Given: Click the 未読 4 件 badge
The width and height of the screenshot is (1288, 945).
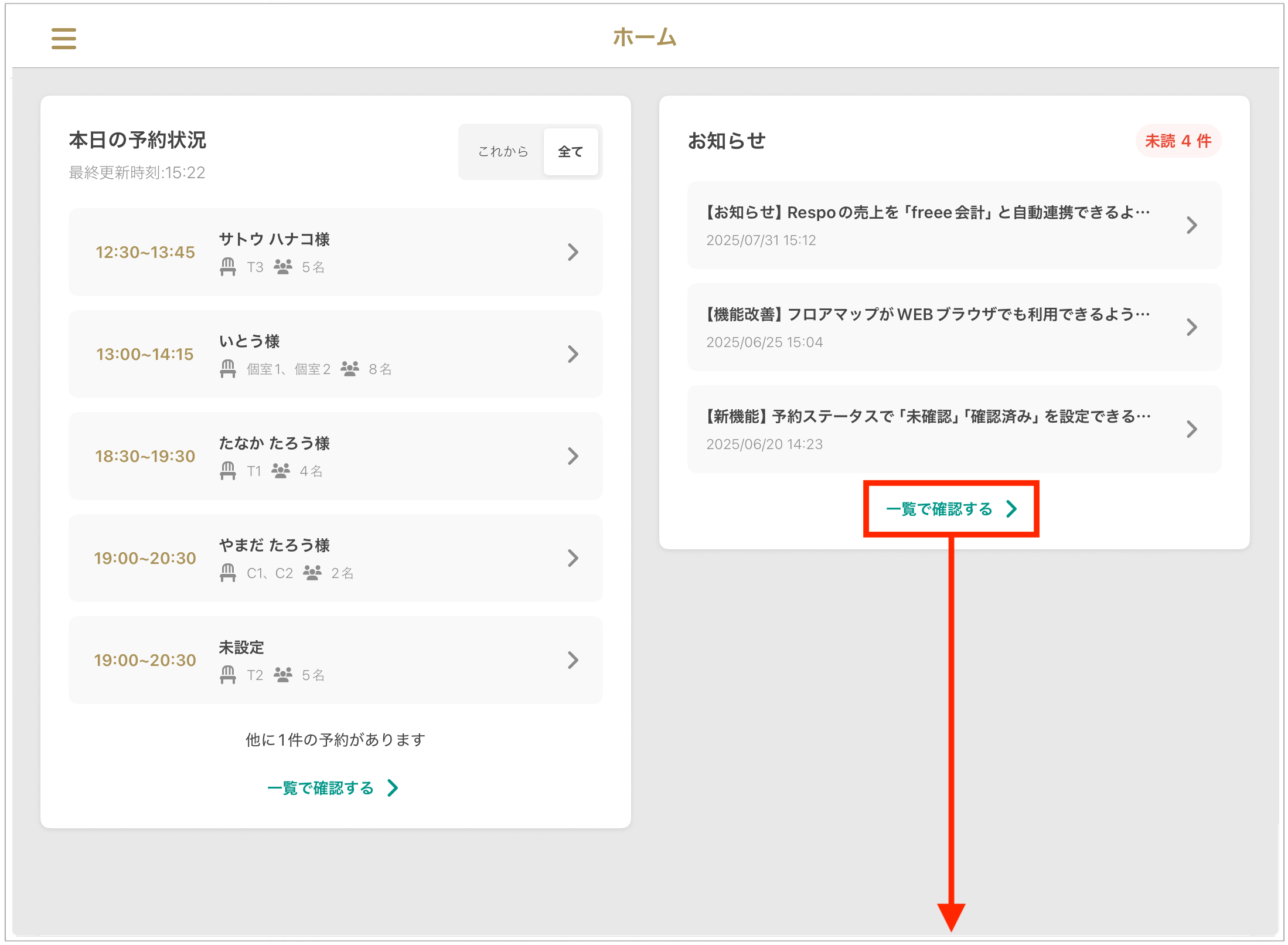Looking at the screenshot, I should click(x=1178, y=141).
